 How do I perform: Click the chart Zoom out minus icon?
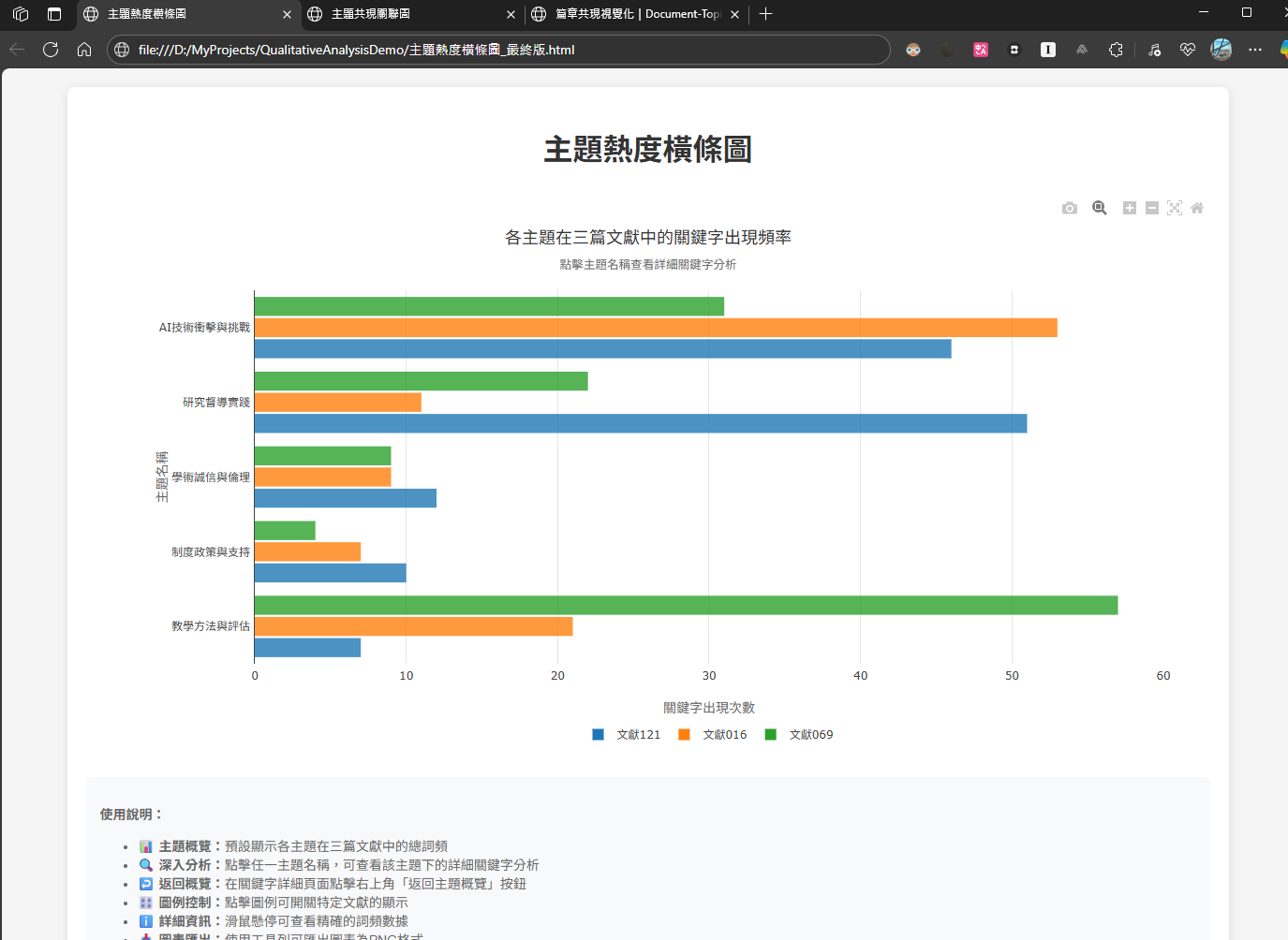coord(1152,208)
